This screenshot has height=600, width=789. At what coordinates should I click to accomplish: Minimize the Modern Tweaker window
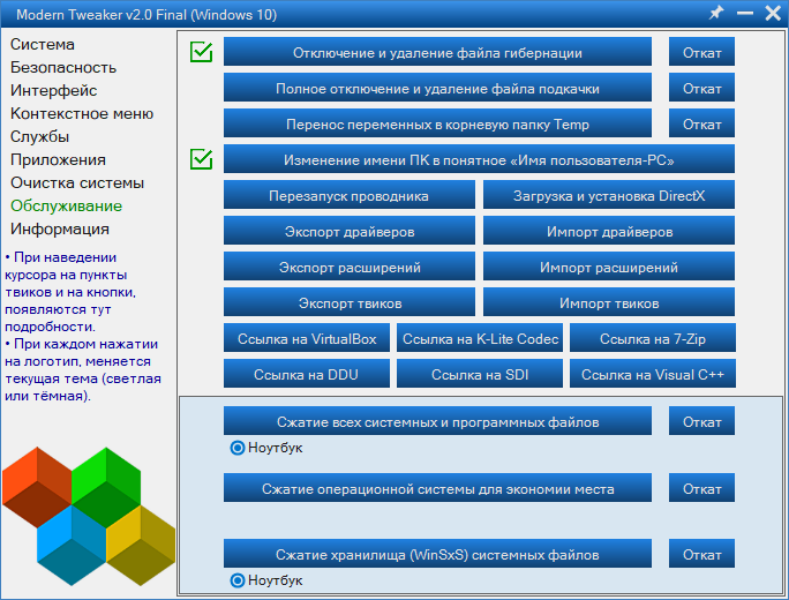pyautogui.click(x=745, y=13)
